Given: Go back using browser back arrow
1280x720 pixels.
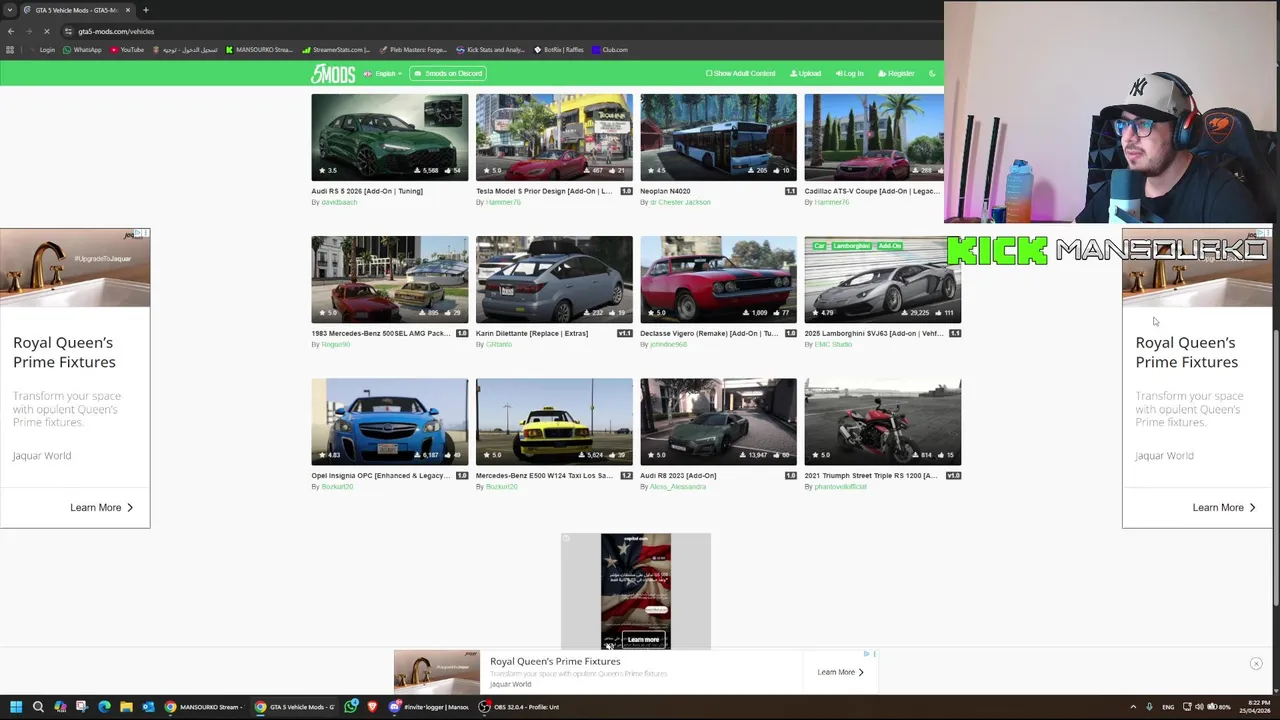Looking at the screenshot, I should click(x=10, y=31).
